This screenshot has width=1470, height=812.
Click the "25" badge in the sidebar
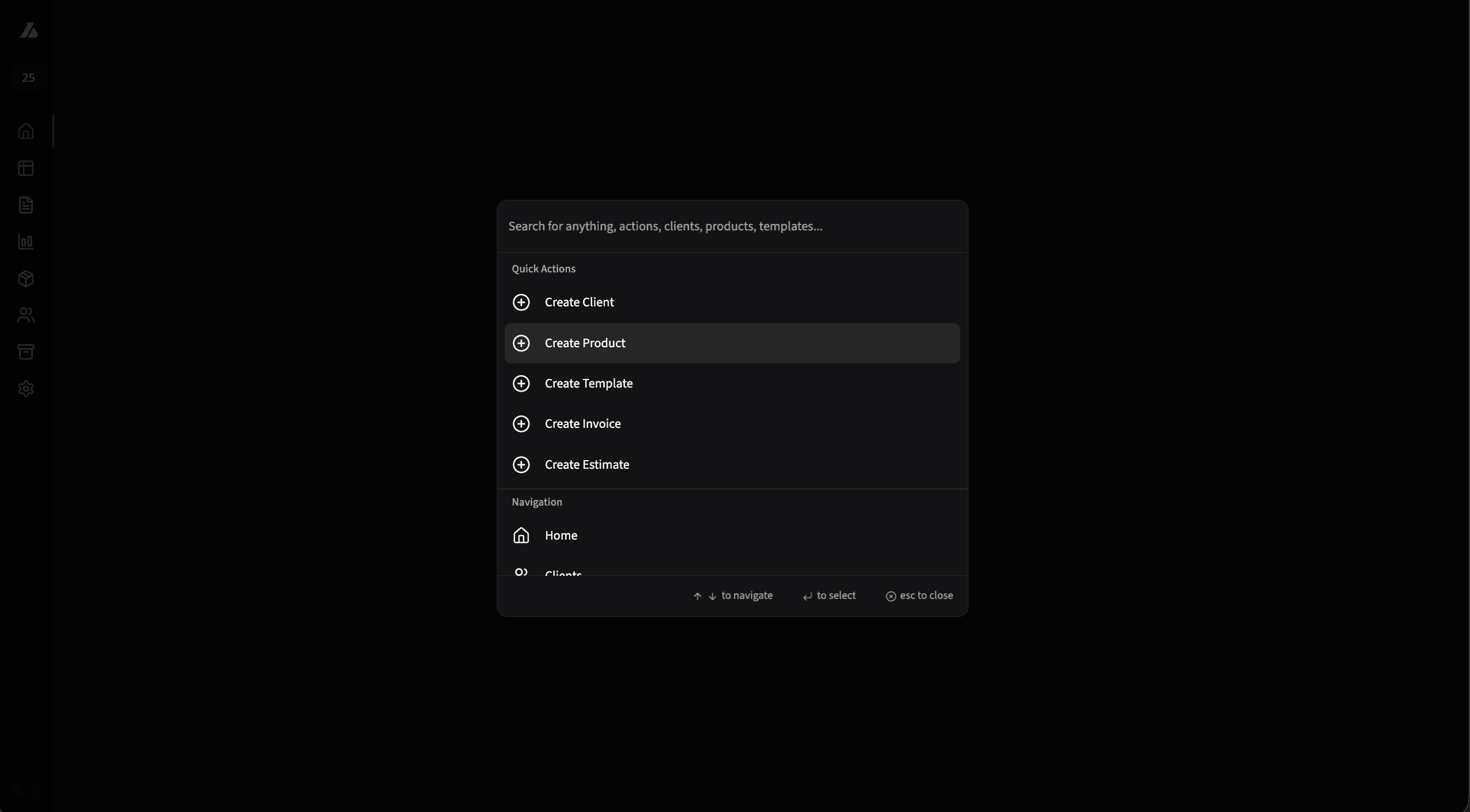pyautogui.click(x=28, y=78)
